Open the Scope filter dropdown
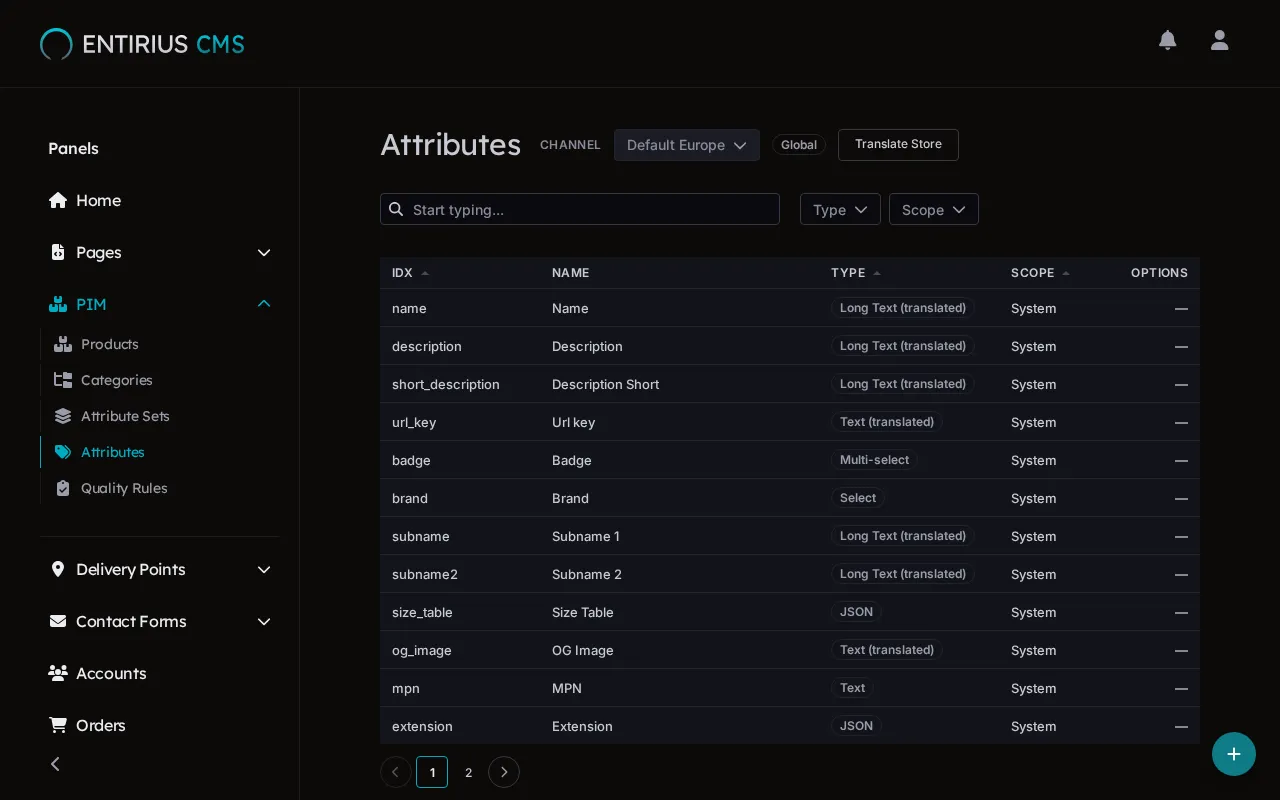Image resolution: width=1280 pixels, height=800 pixels. (x=934, y=209)
